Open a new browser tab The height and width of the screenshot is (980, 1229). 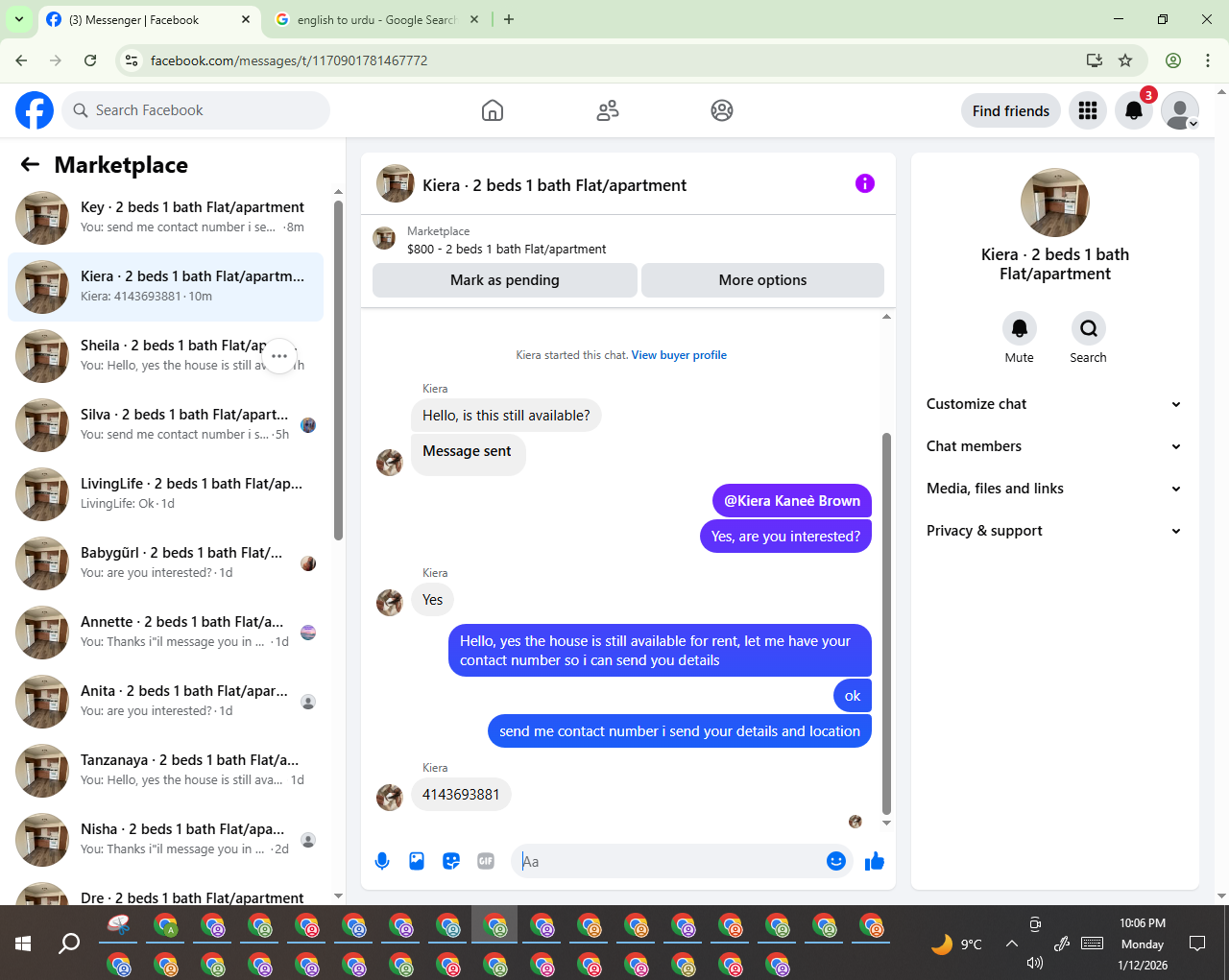(509, 19)
